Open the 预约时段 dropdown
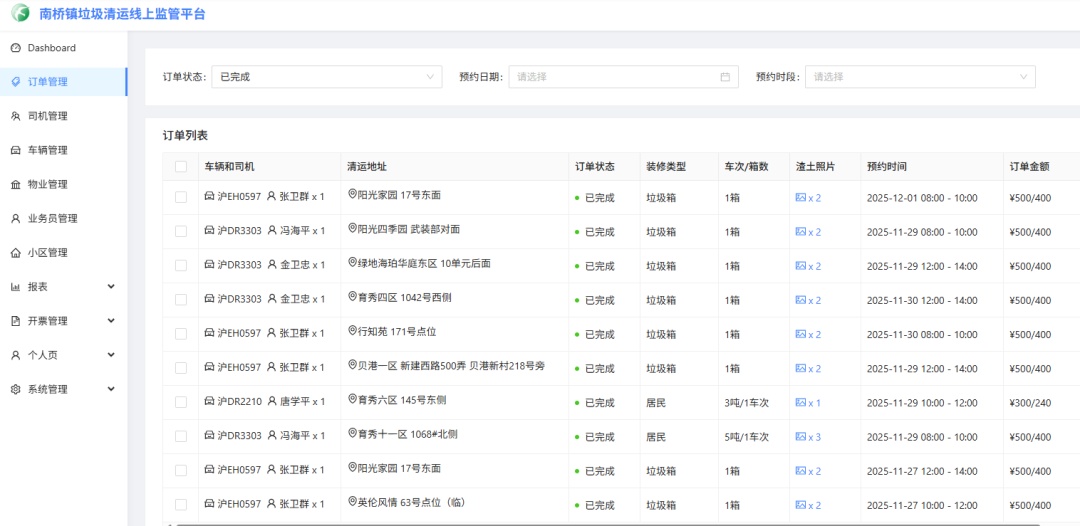The image size is (1080, 526). [x=919, y=77]
